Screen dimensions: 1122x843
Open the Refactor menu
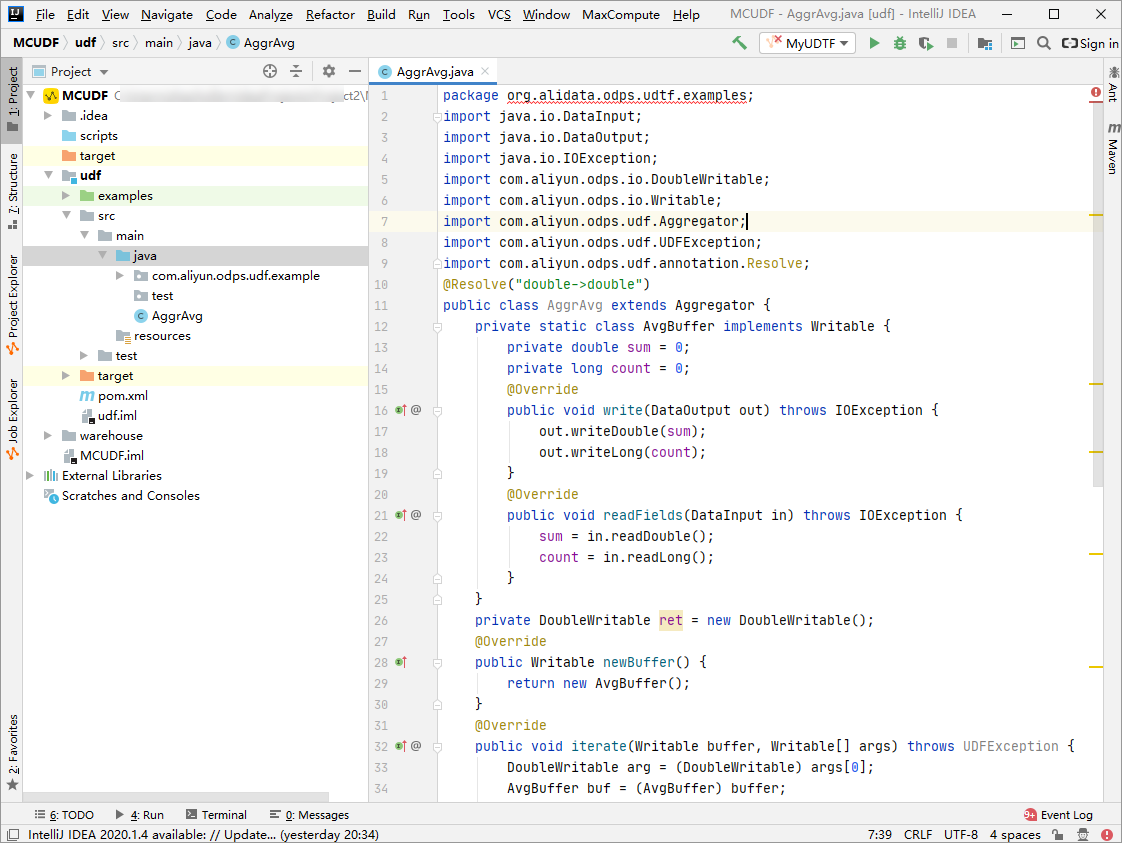click(330, 15)
